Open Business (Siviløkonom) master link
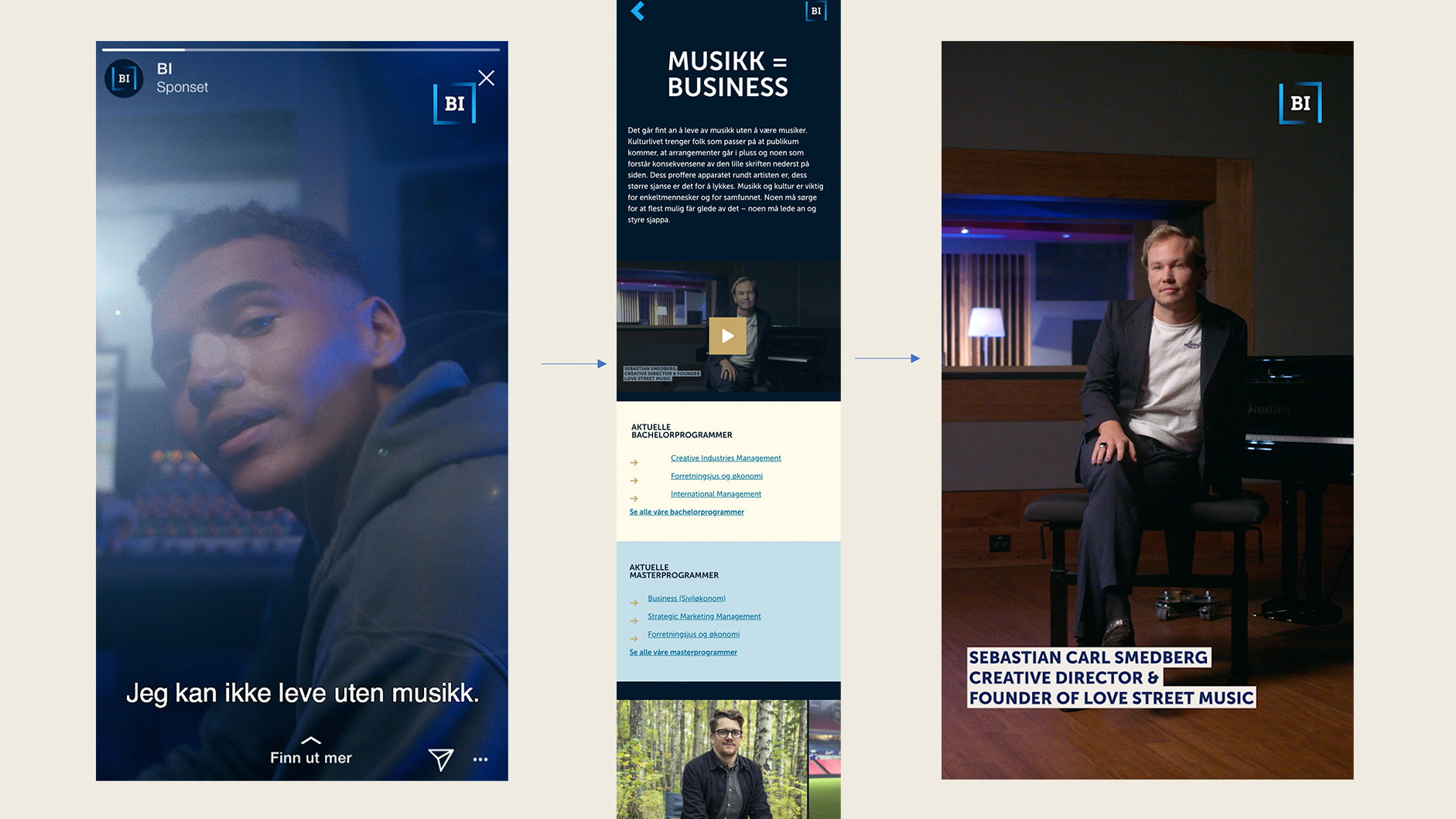 click(x=686, y=598)
